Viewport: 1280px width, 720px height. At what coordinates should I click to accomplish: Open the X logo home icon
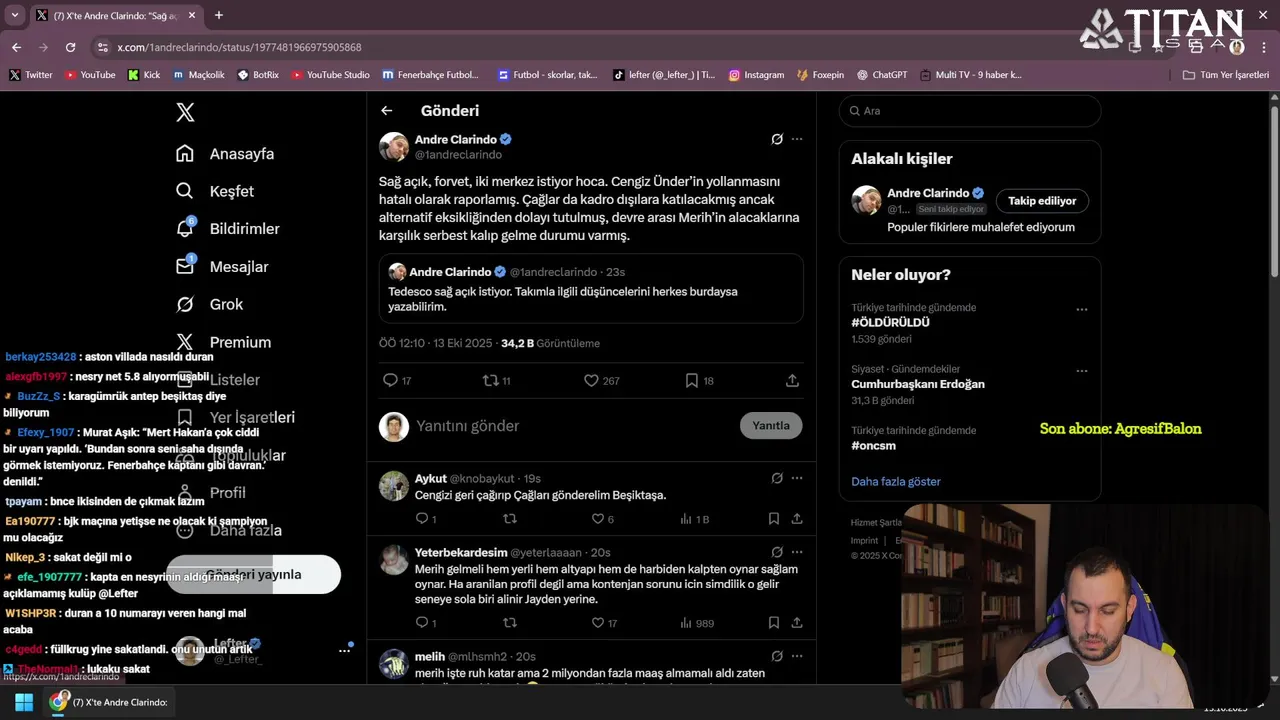(x=185, y=112)
